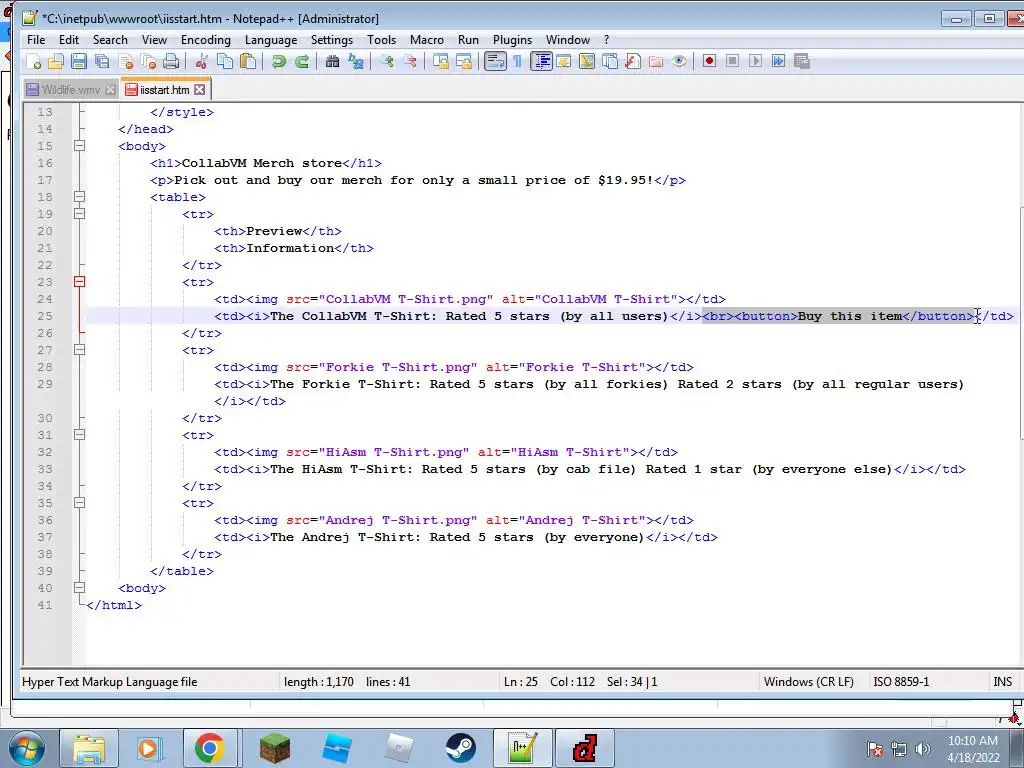Switch to the Wildlife.wmv tab
Image resolution: width=1024 pixels, height=768 pixels.
70,90
